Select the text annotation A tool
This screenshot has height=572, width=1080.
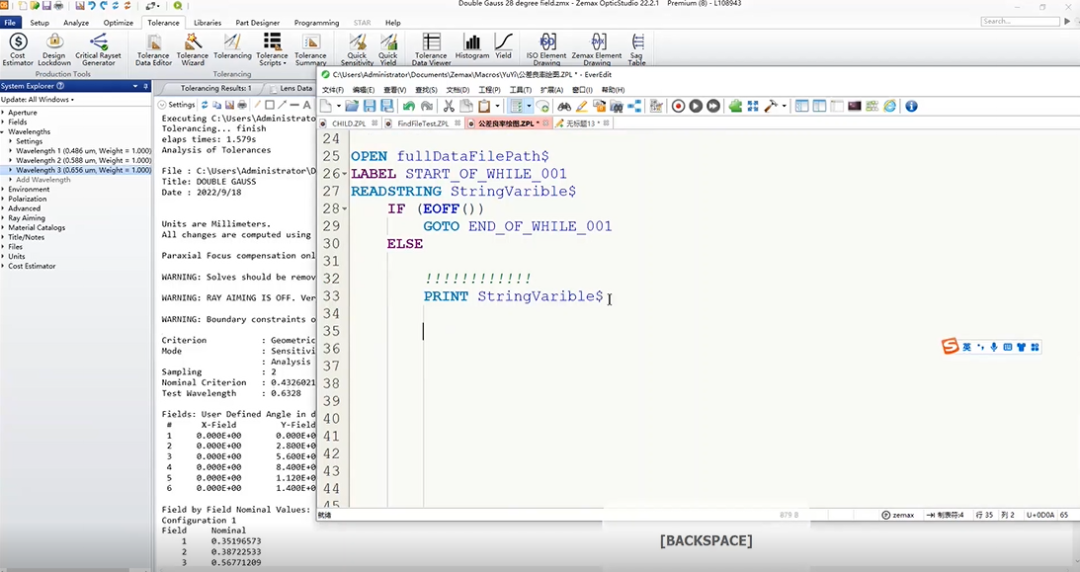(307, 105)
